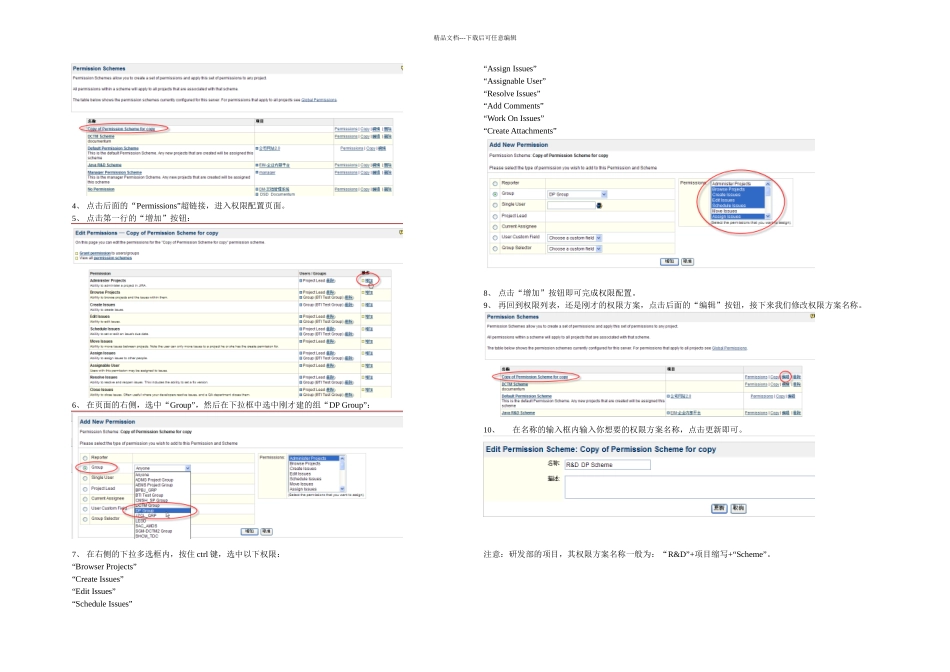Click 增加 button in form above step 8

pyautogui.click(x=669, y=261)
